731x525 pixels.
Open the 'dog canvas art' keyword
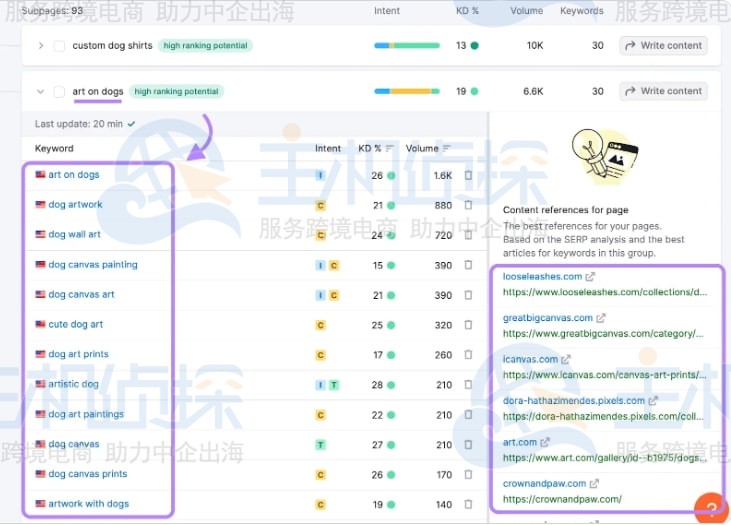coord(81,295)
